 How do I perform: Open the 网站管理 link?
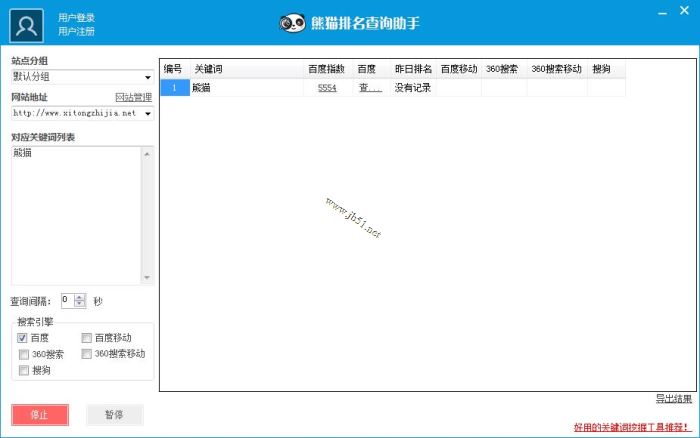133,97
